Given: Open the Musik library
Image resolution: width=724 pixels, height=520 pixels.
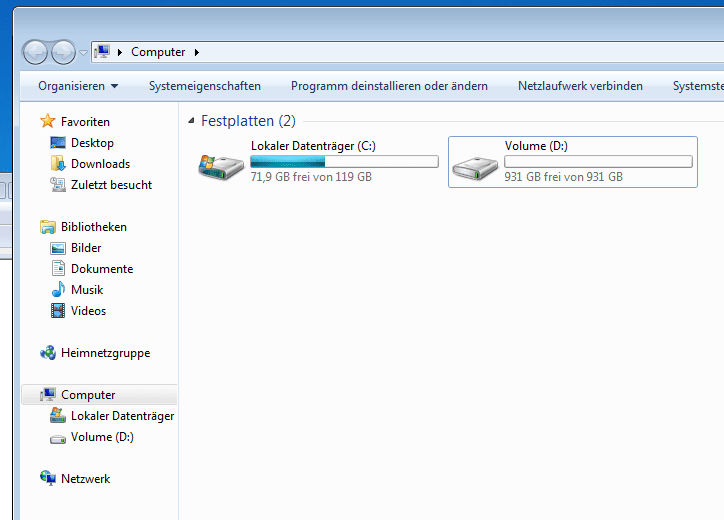Looking at the screenshot, I should pyautogui.click(x=87, y=290).
